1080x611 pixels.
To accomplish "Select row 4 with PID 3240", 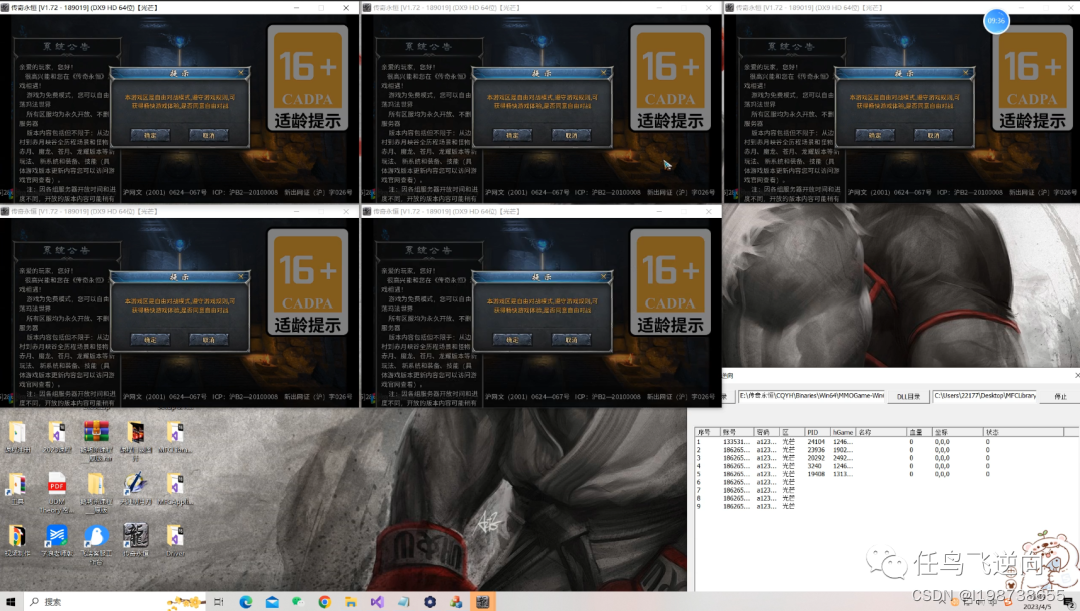I will [x=880, y=466].
